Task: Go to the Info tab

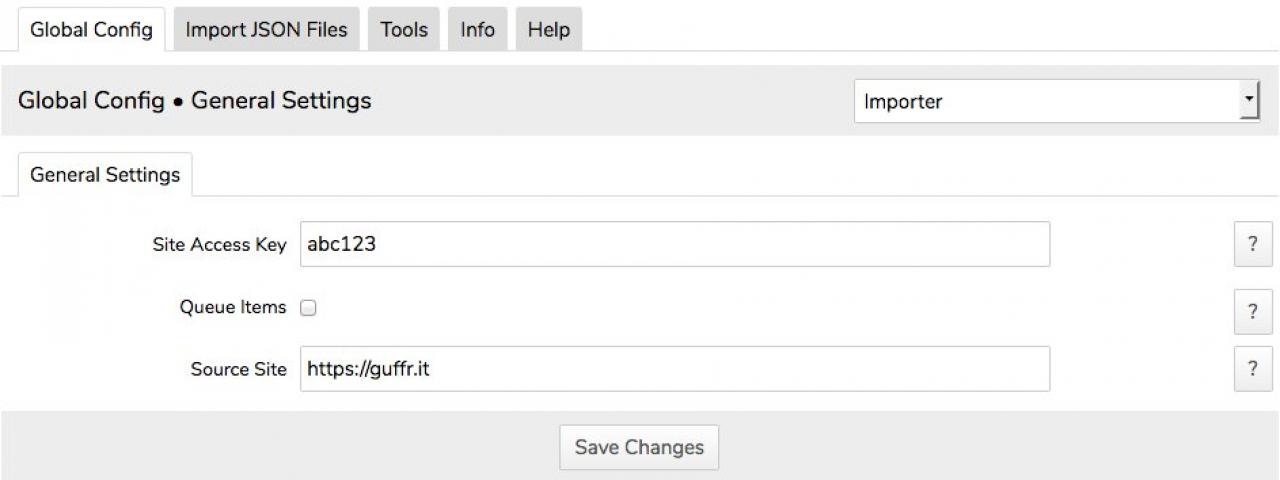Action: coord(477,30)
